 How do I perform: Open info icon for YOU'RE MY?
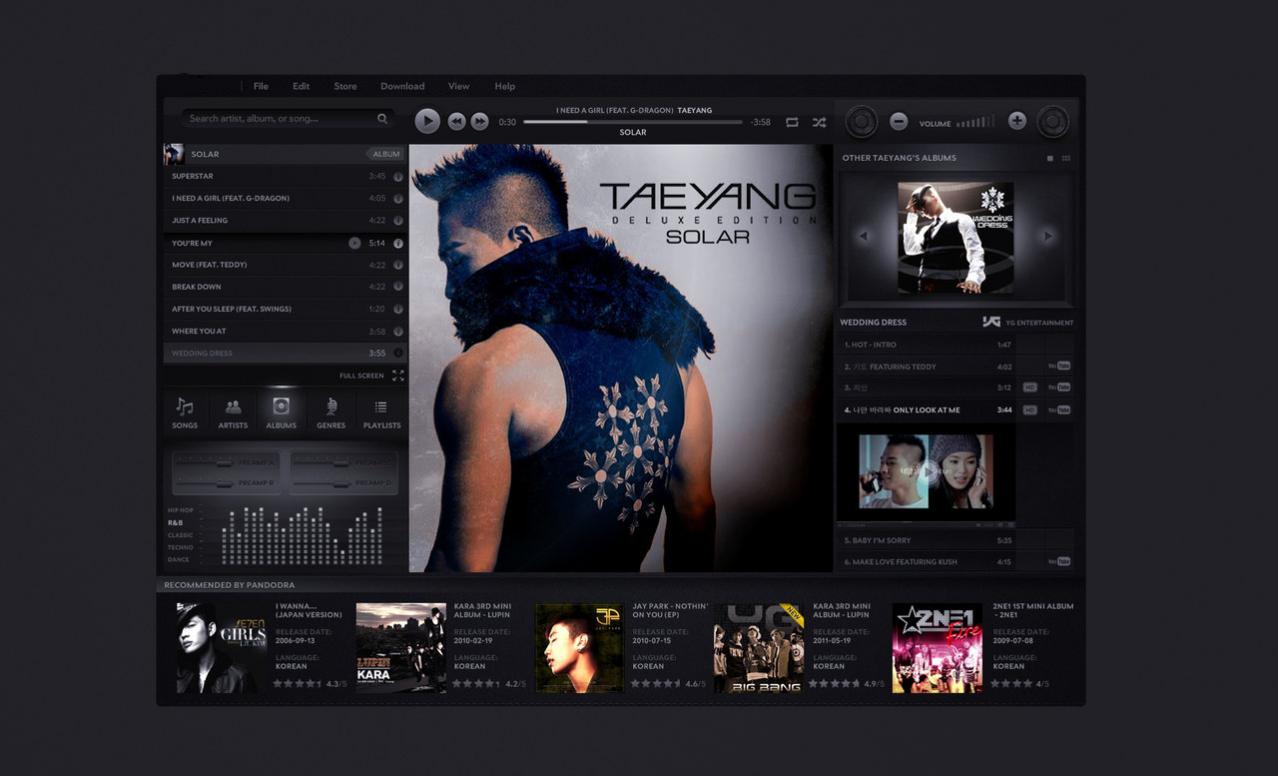398,243
